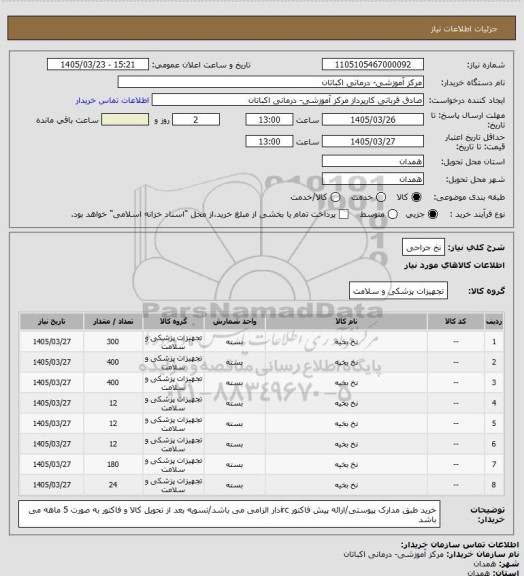524x576 pixels.
Task: Open the اطلاعات تماس خریدار link
Action: point(112,100)
